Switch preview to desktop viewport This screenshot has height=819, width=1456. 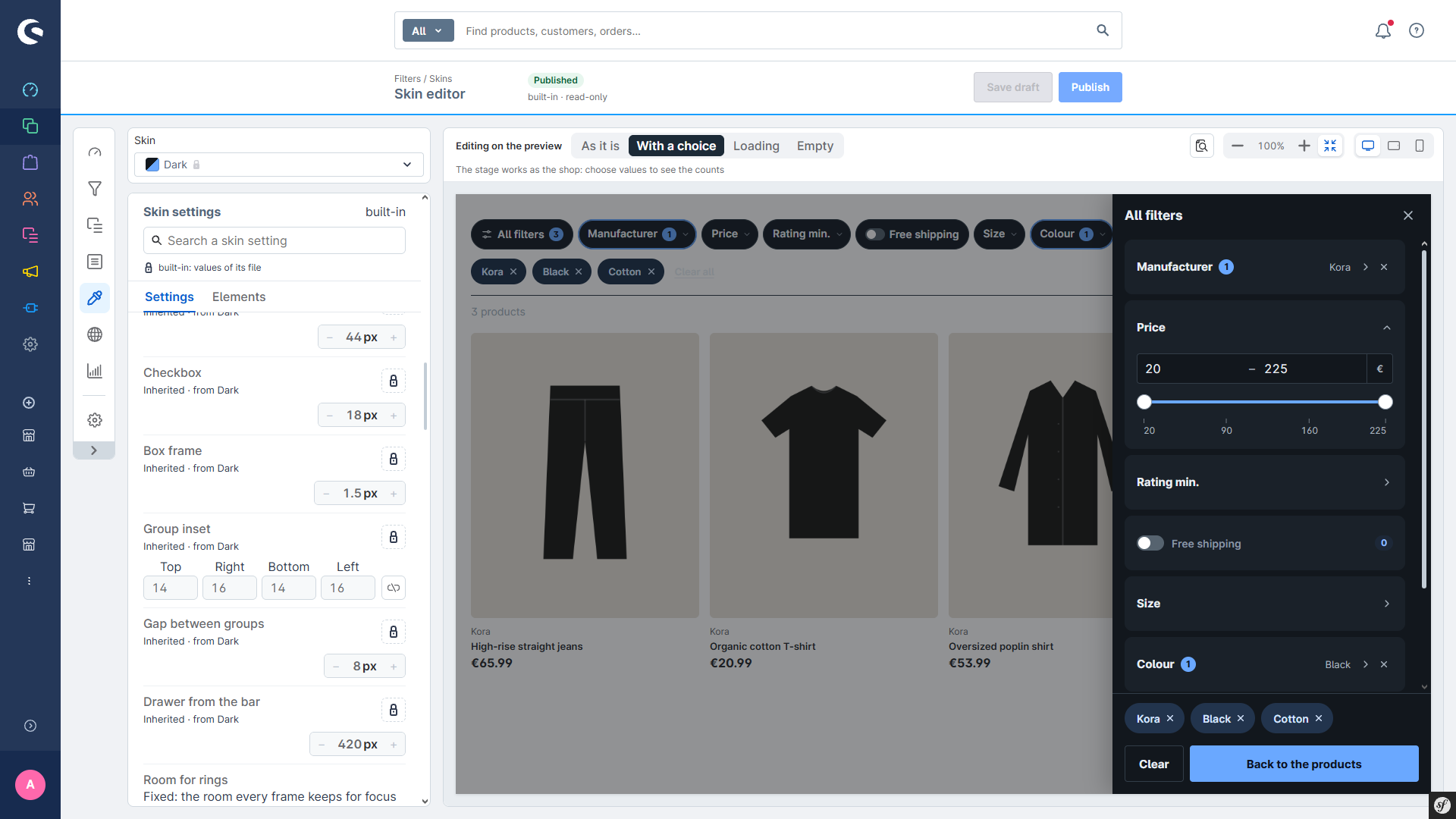1368,146
